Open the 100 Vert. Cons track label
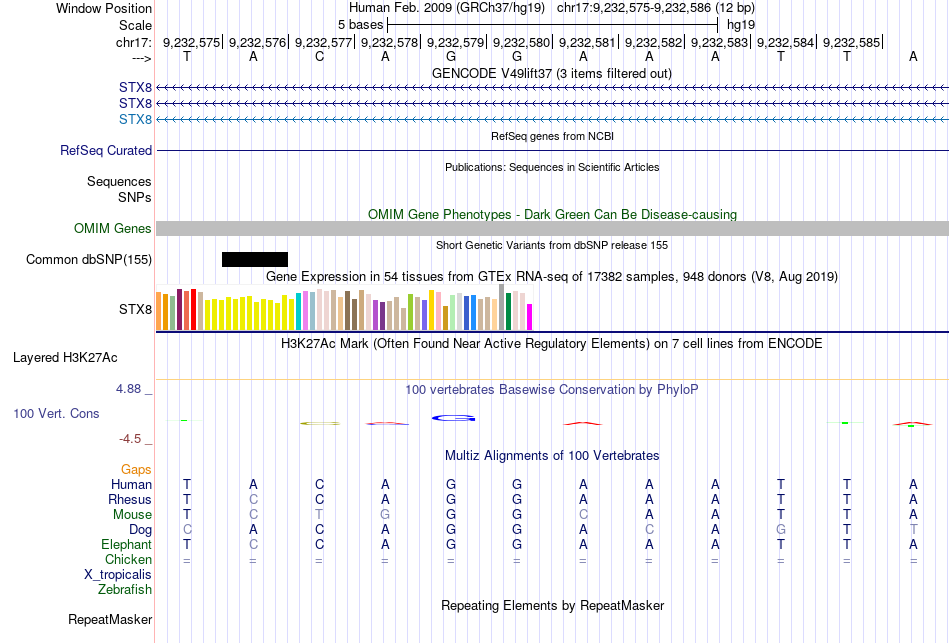The image size is (950, 643). coord(56,413)
